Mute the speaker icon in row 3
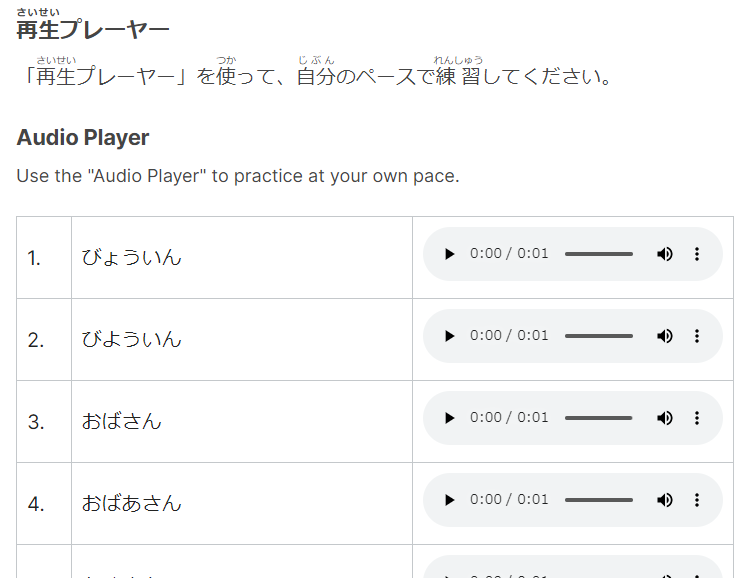The width and height of the screenshot is (747, 578). 665,418
